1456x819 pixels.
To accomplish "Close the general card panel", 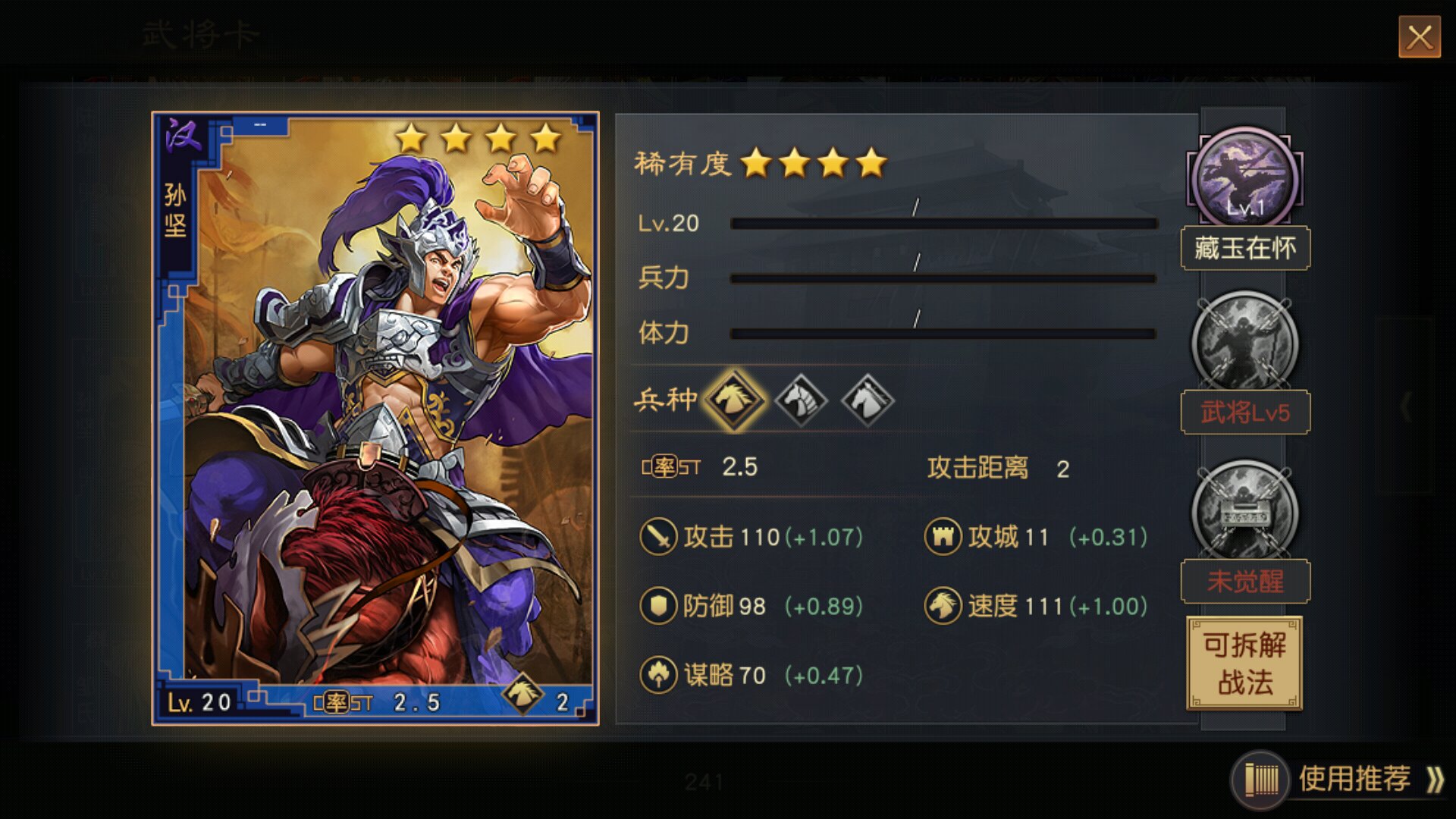I will [x=1420, y=36].
